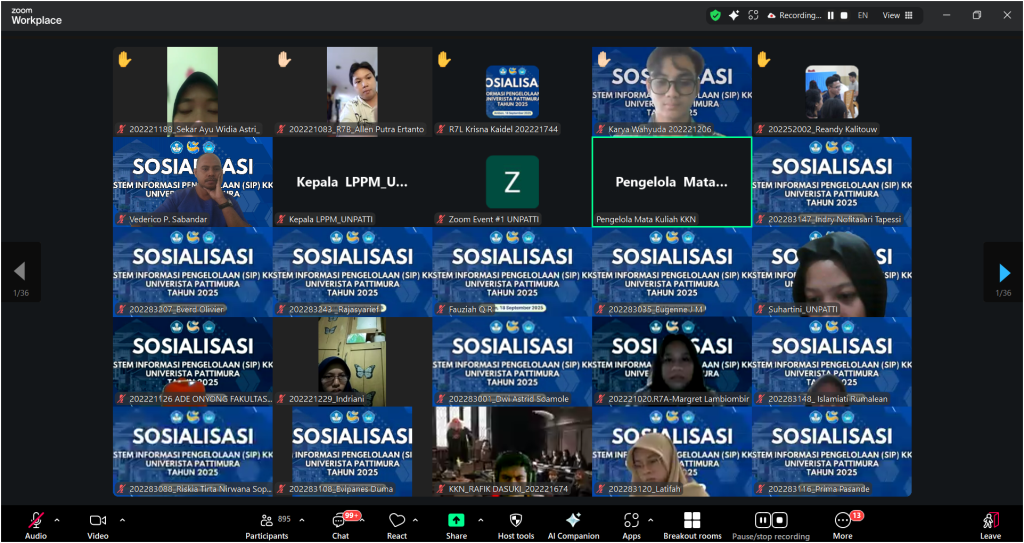
Task: Click the green encryption shield icon
Action: pyautogui.click(x=715, y=15)
